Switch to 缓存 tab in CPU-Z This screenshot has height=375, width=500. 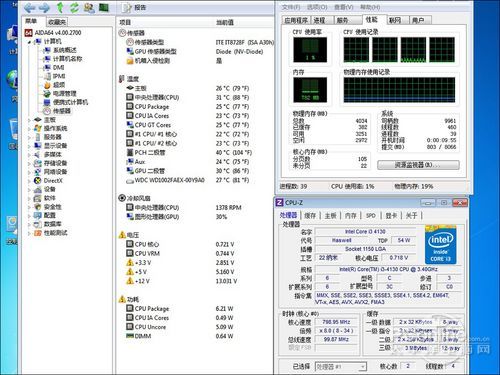tap(310, 216)
